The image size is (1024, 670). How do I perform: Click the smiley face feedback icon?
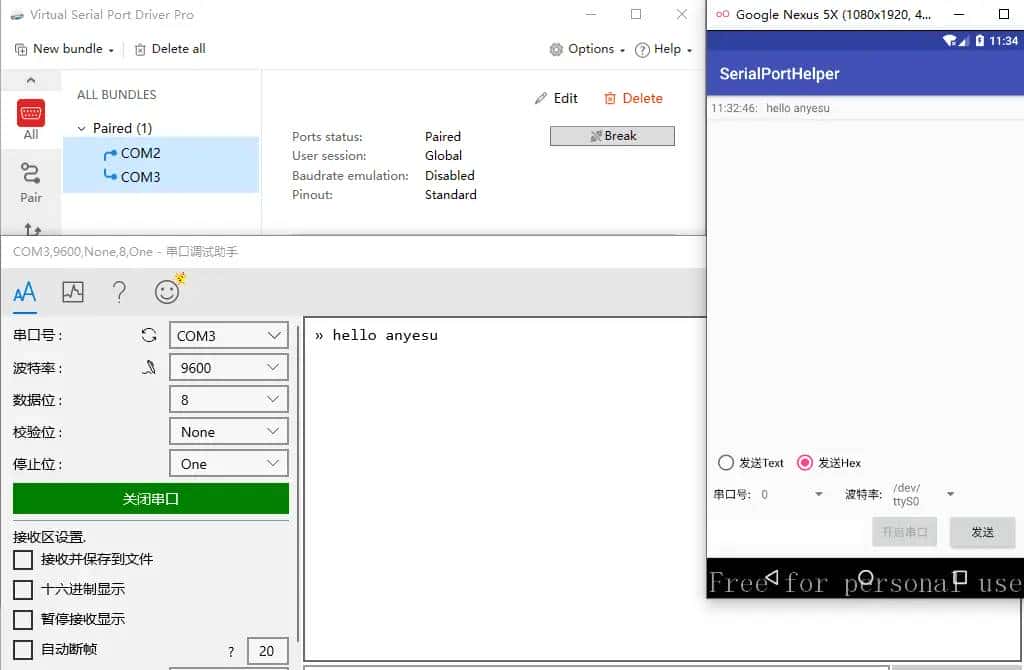[x=167, y=291]
